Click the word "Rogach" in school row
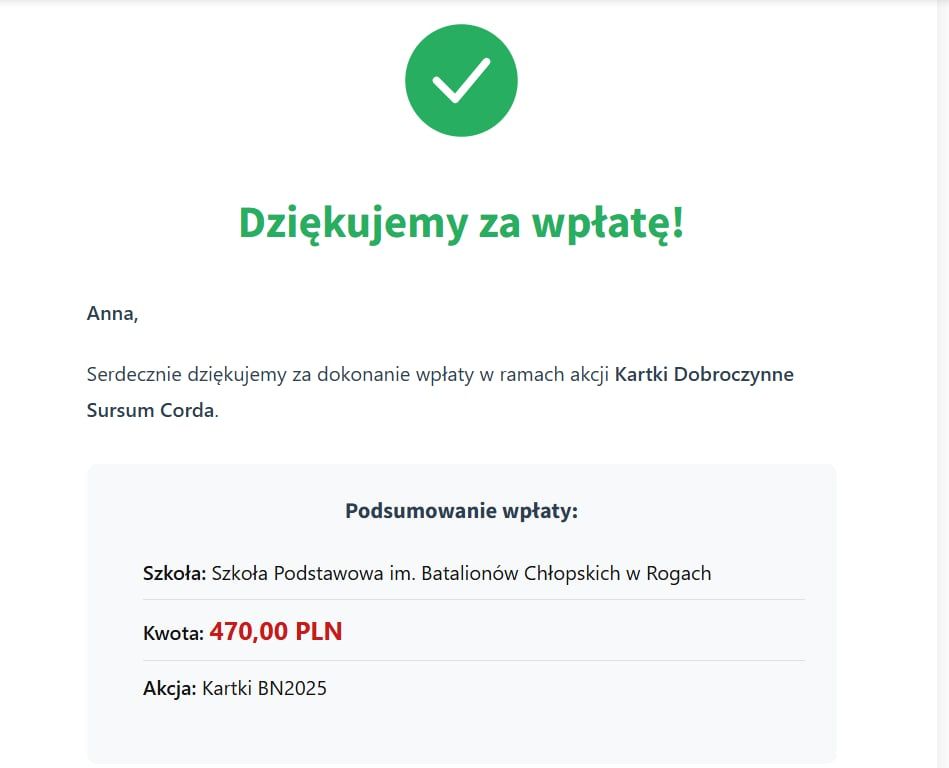This screenshot has height=768, width=949. tap(679, 573)
